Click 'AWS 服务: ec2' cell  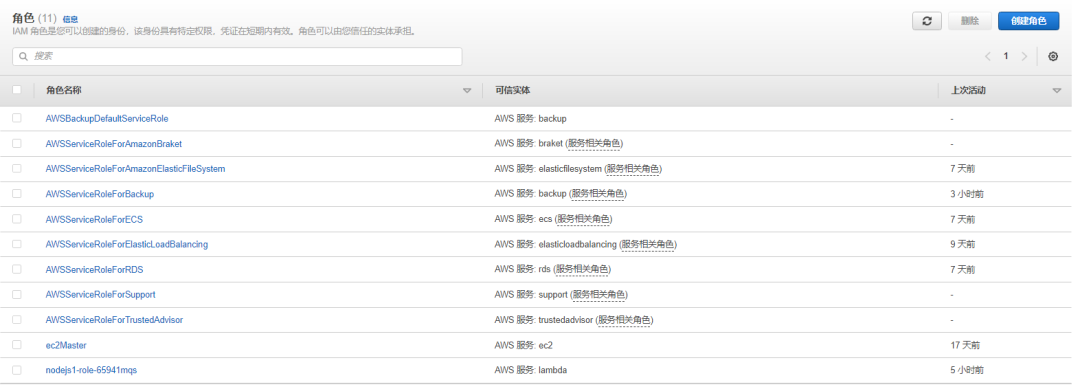click(x=523, y=345)
